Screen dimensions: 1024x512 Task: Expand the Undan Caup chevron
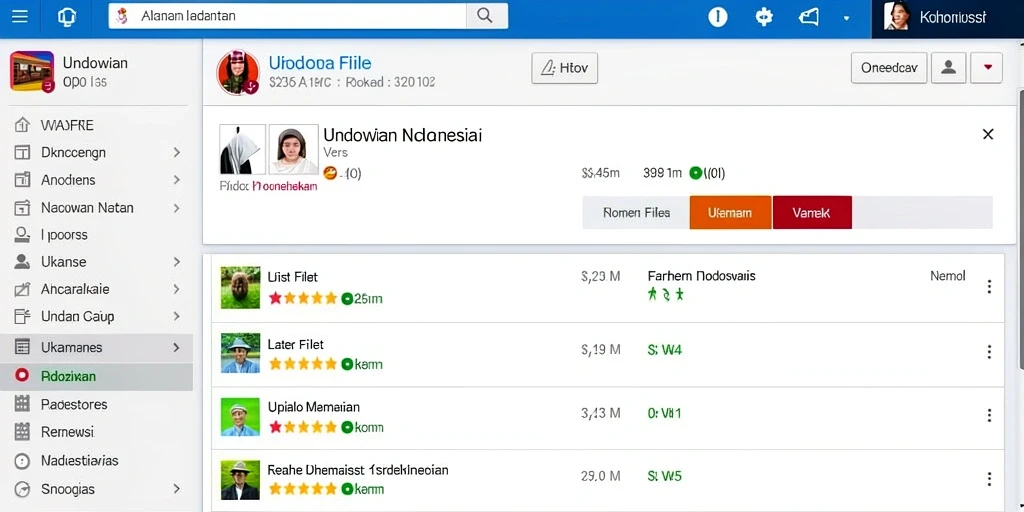coord(176,317)
